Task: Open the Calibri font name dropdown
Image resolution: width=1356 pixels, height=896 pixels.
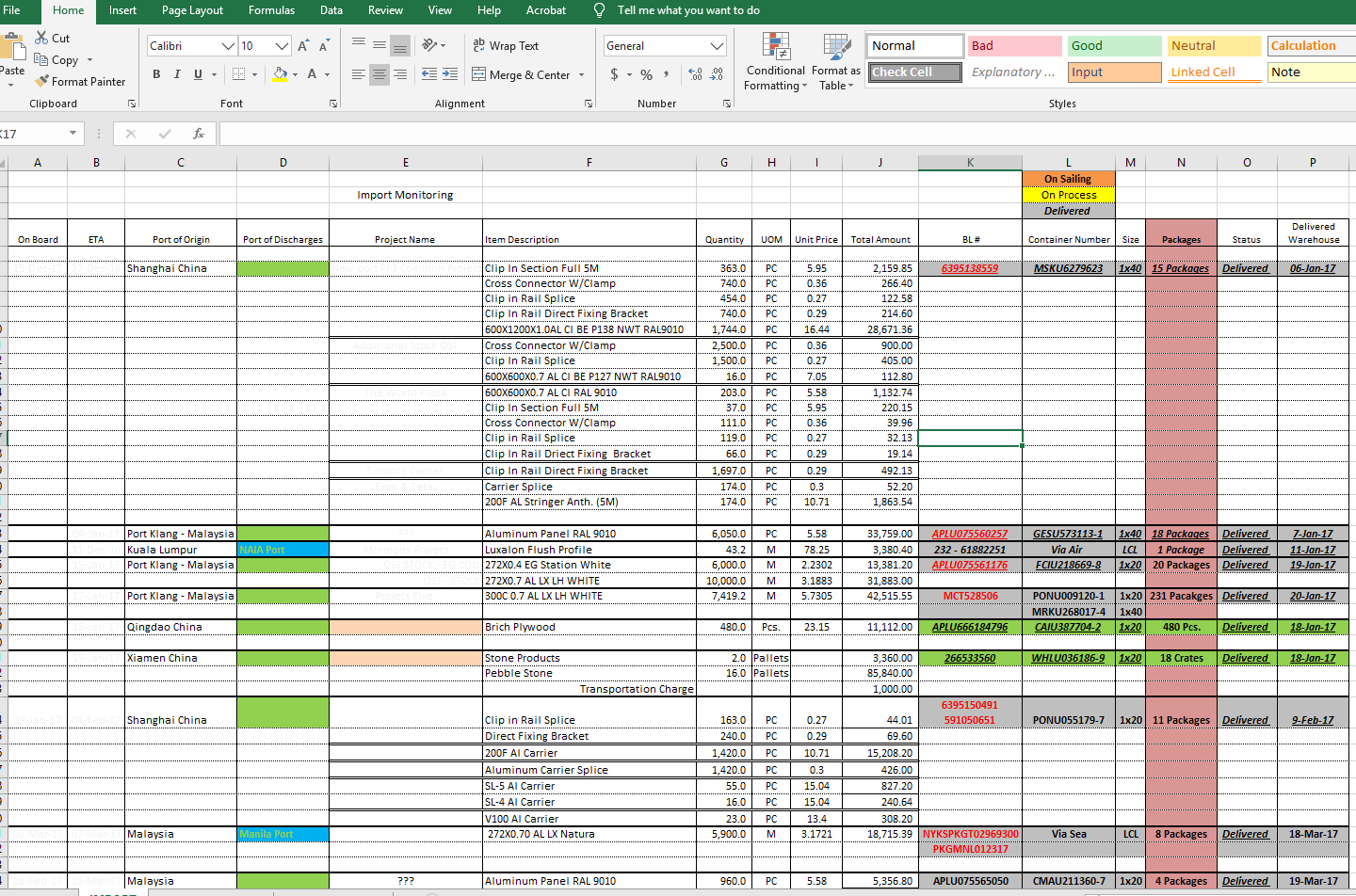Action: click(x=228, y=46)
